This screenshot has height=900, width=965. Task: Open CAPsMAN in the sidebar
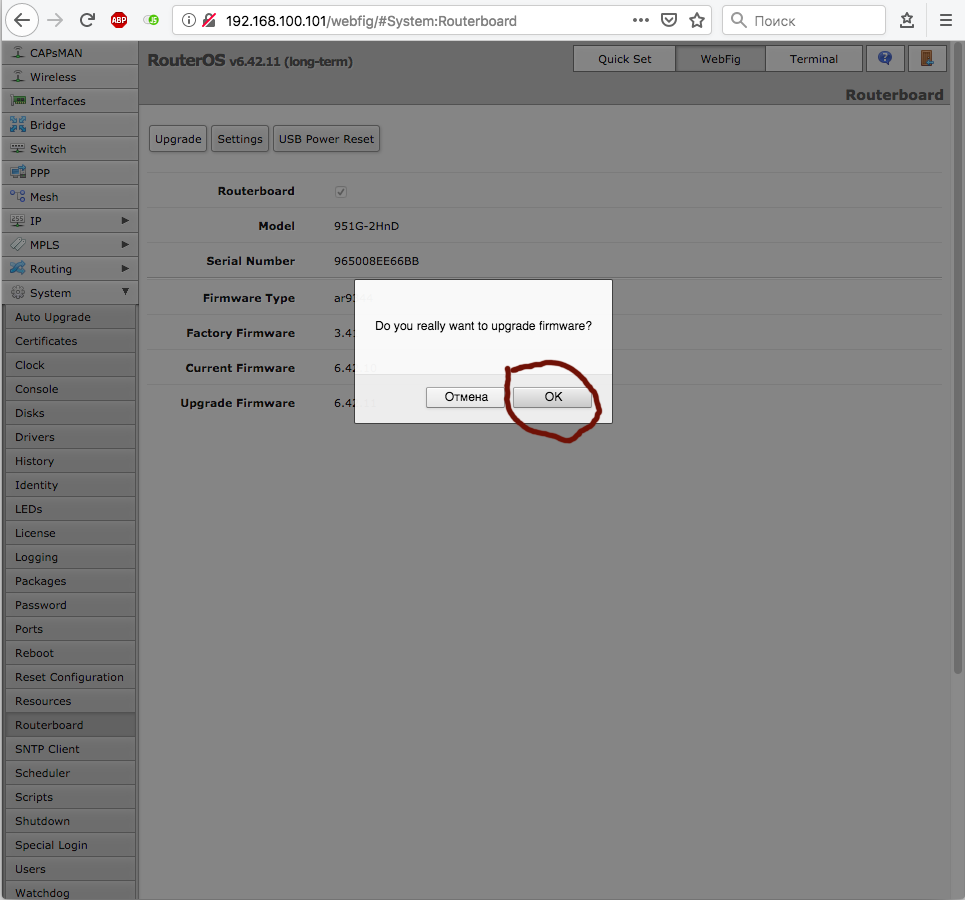point(70,53)
